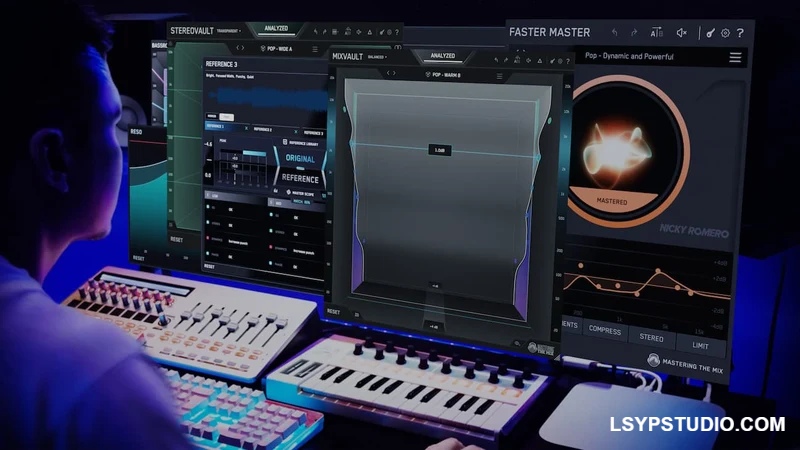Open the REFERENCE LIBRARY in Reference 3
Screen dimensions: 800x450
301,144
